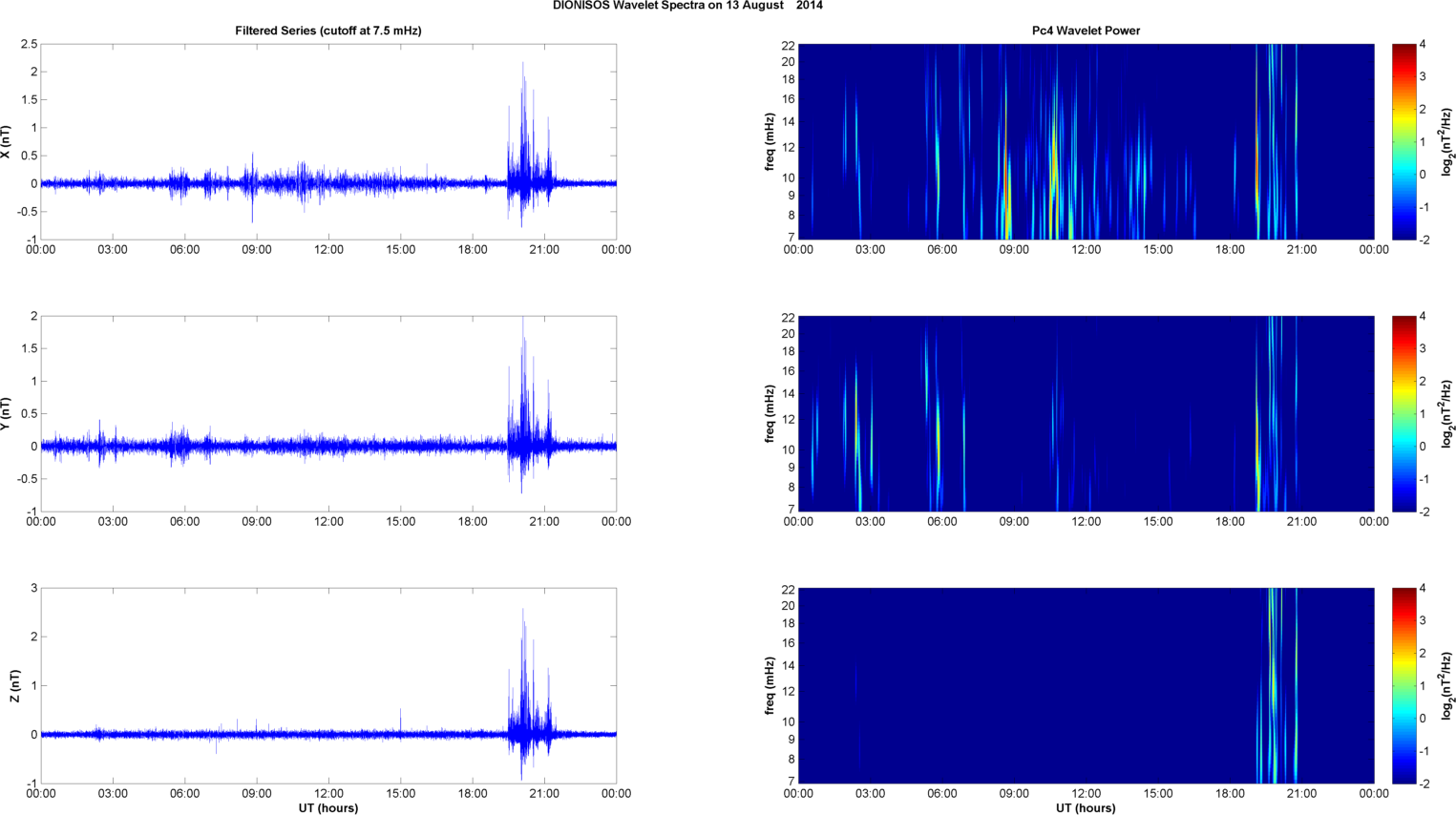
Task: Click the colorbar beside the Y spectrogram
Action: point(1403,413)
